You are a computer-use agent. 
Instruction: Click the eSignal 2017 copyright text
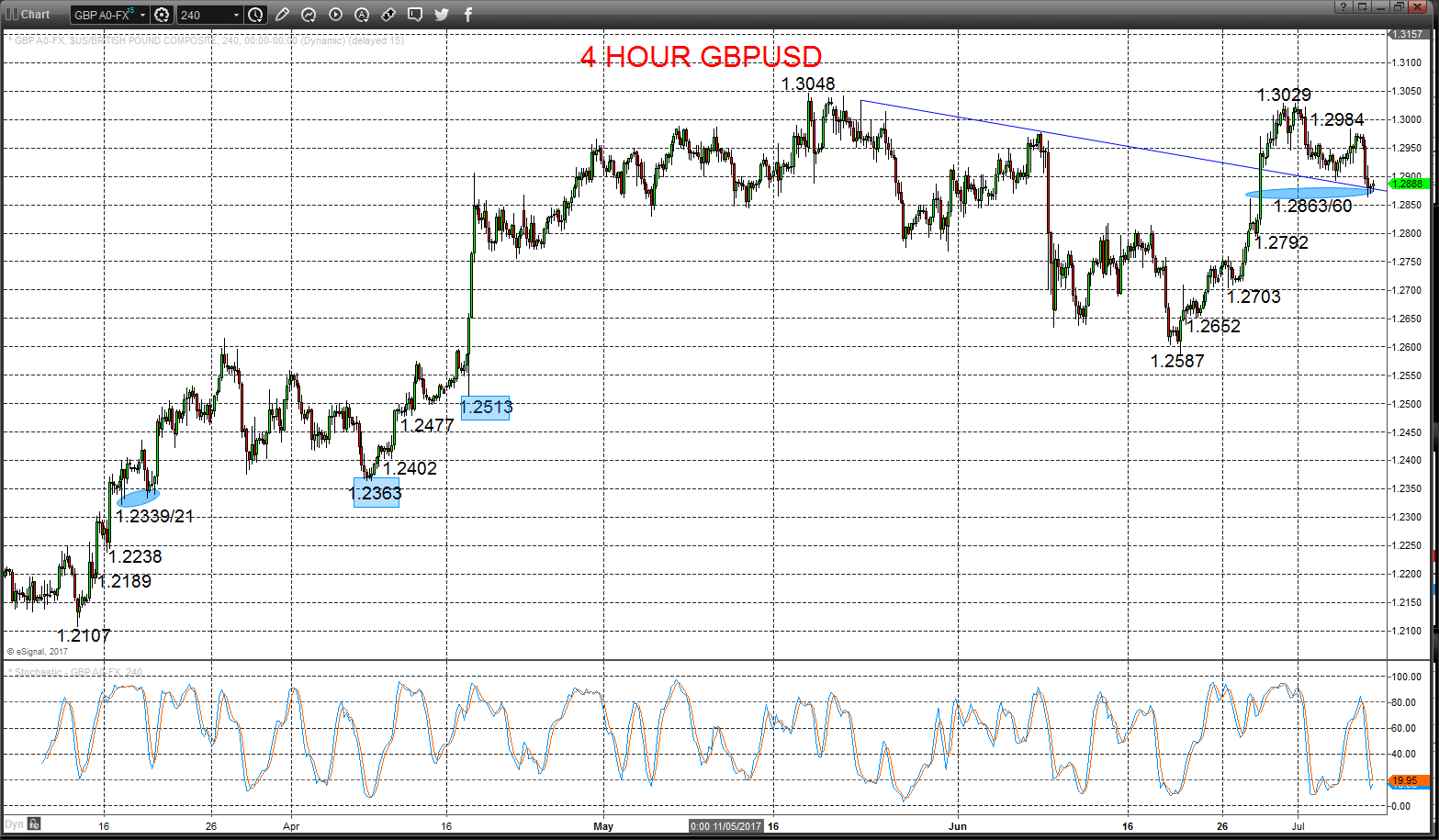click(38, 652)
